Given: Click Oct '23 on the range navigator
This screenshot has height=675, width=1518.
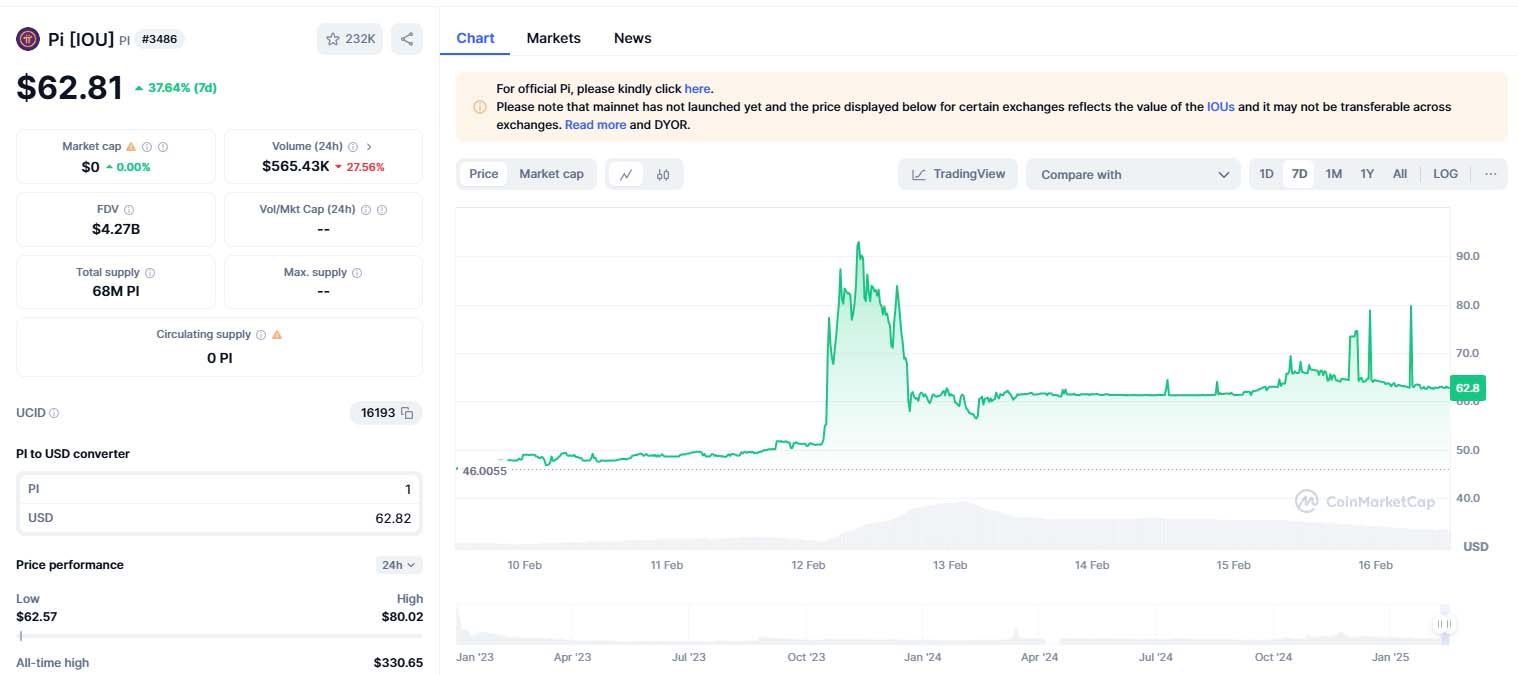Looking at the screenshot, I should [x=806, y=657].
